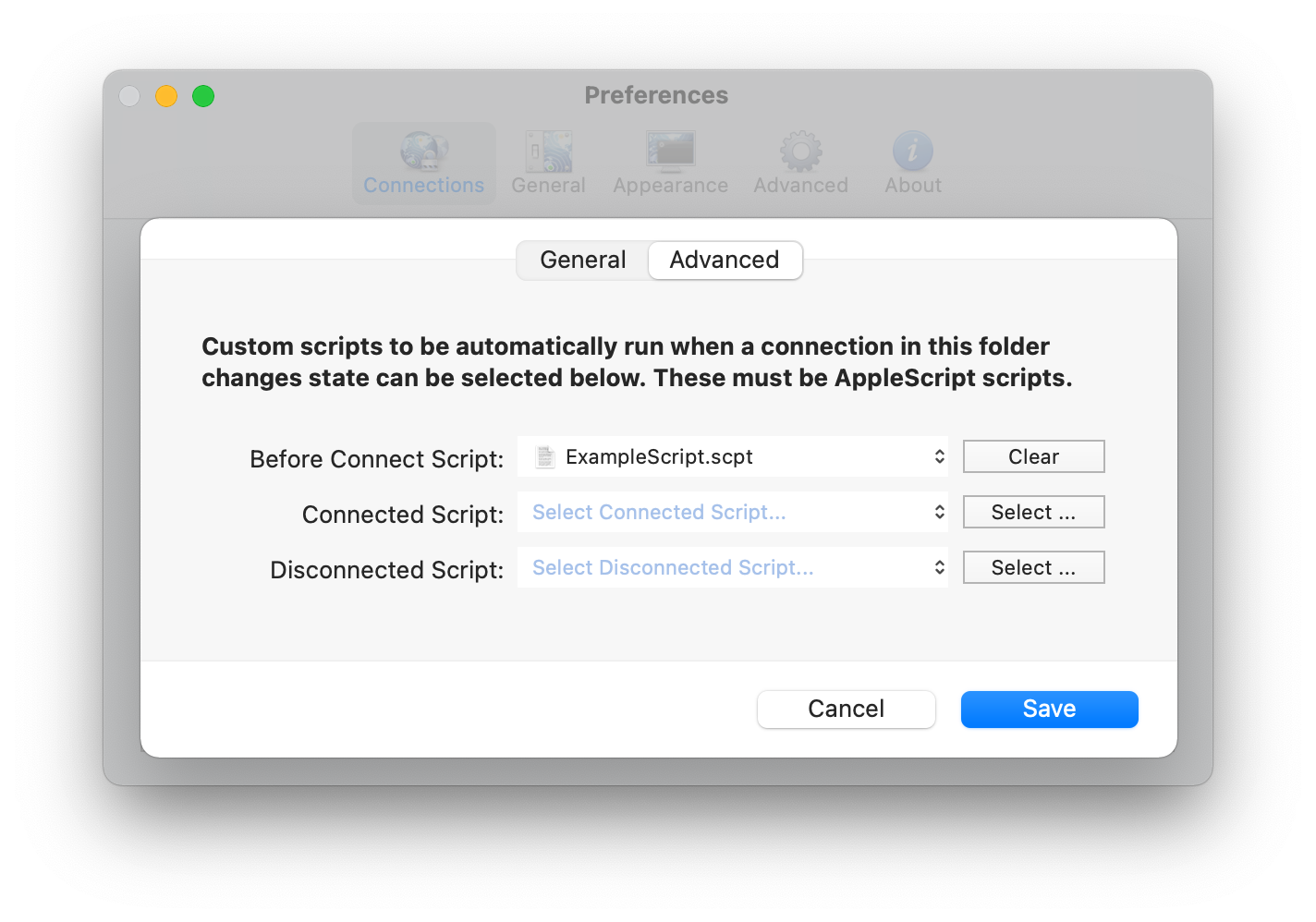
Task: Click the yellow minimize window button
Action: click(166, 96)
